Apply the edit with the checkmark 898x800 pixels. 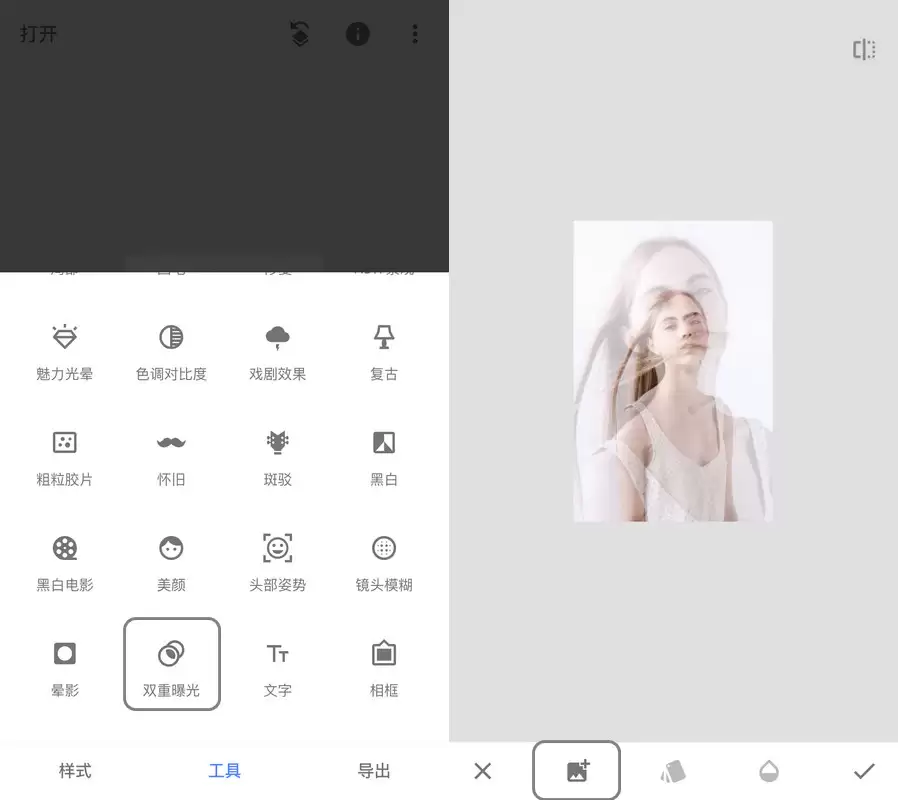point(864,771)
